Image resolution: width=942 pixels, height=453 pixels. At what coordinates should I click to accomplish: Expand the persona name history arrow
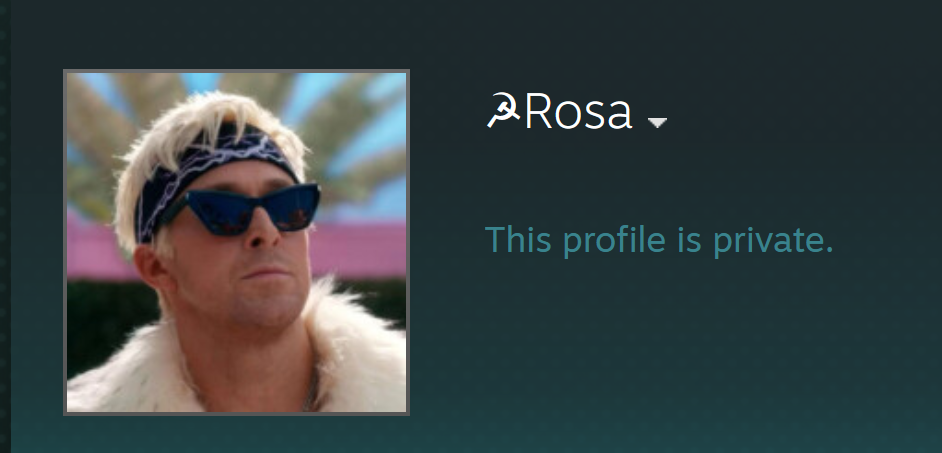(x=657, y=123)
